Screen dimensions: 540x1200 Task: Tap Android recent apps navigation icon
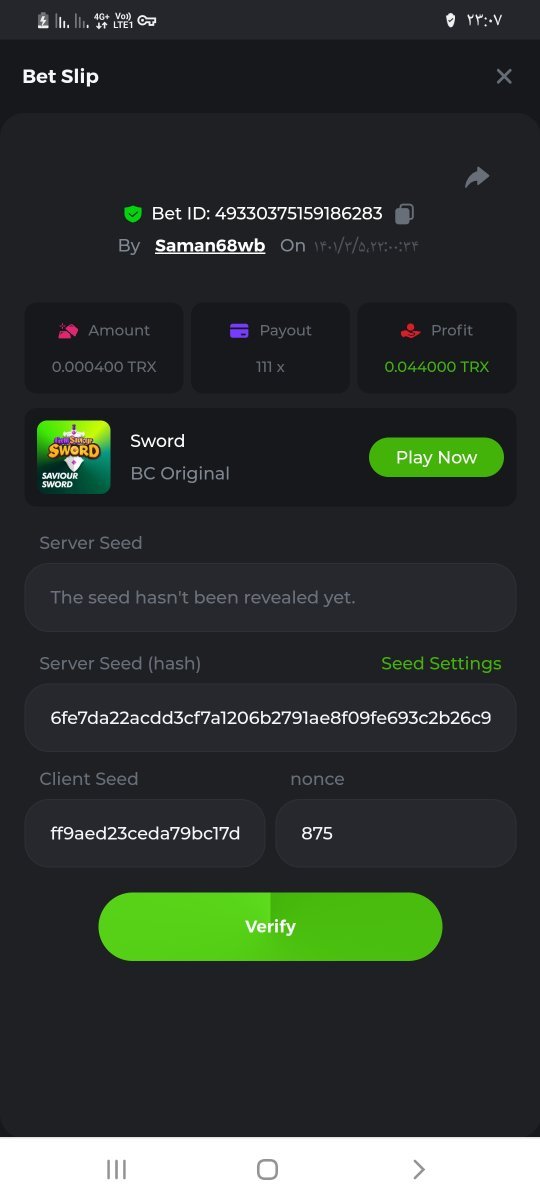116,1169
